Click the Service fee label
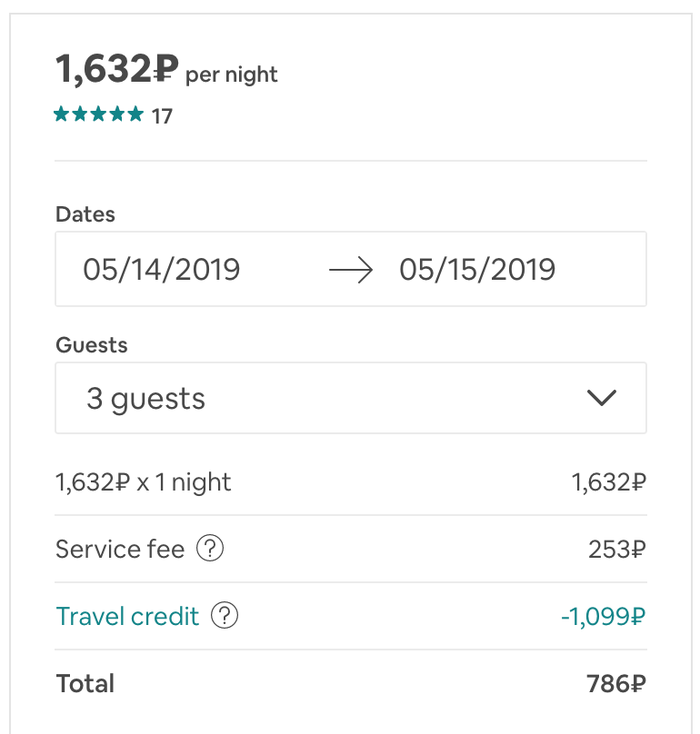The image size is (700, 734). pos(120,549)
